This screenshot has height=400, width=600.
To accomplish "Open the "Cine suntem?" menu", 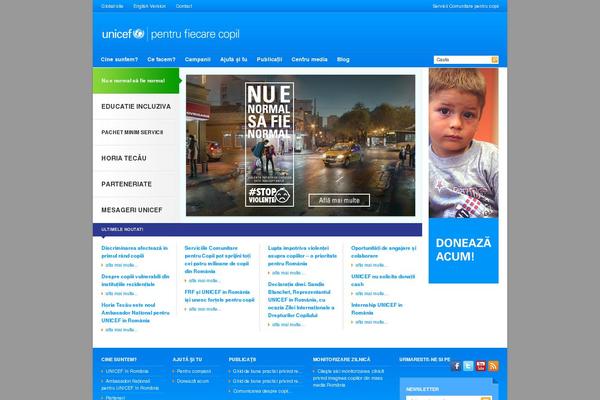I will pyautogui.click(x=119, y=59).
